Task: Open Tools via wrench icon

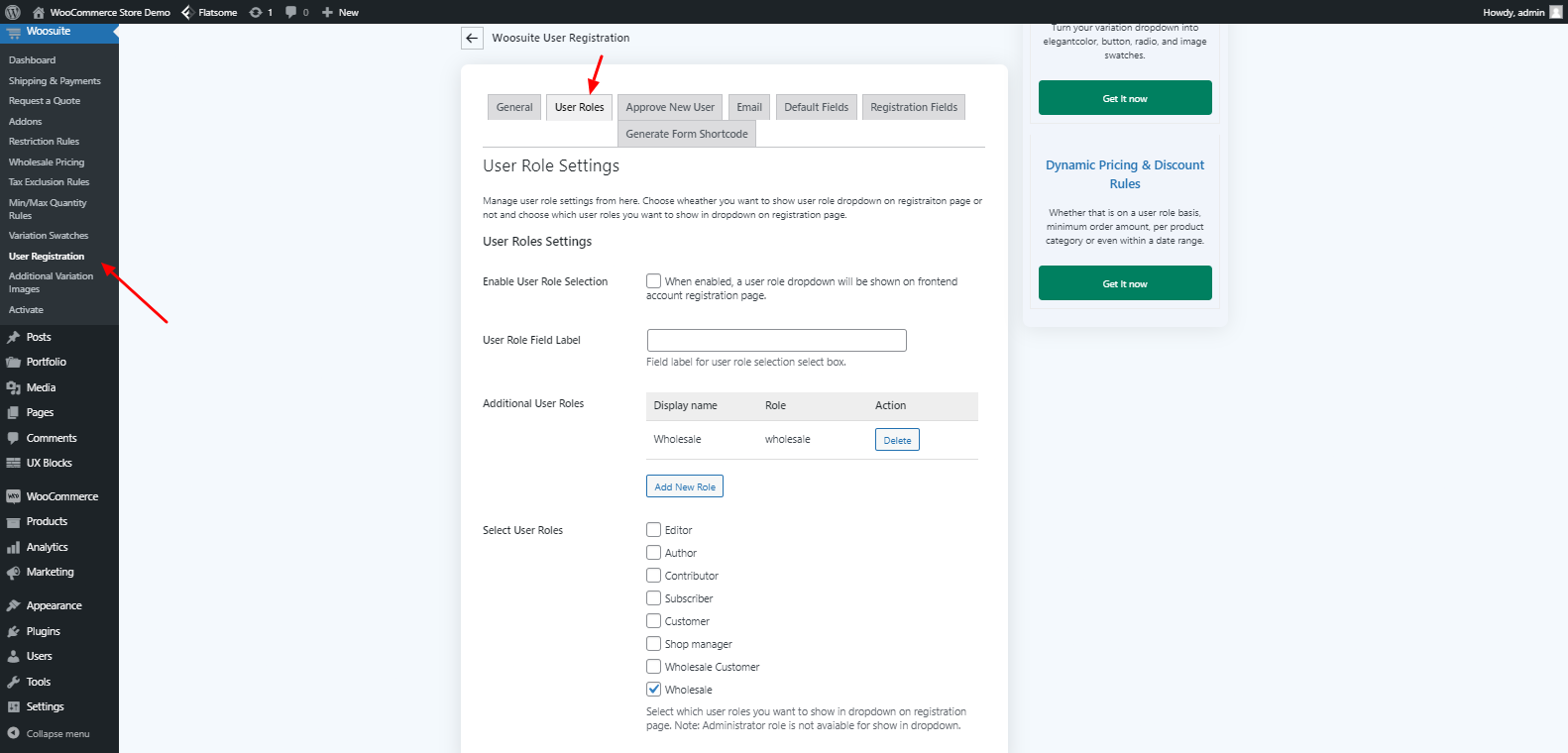Action: (13, 682)
